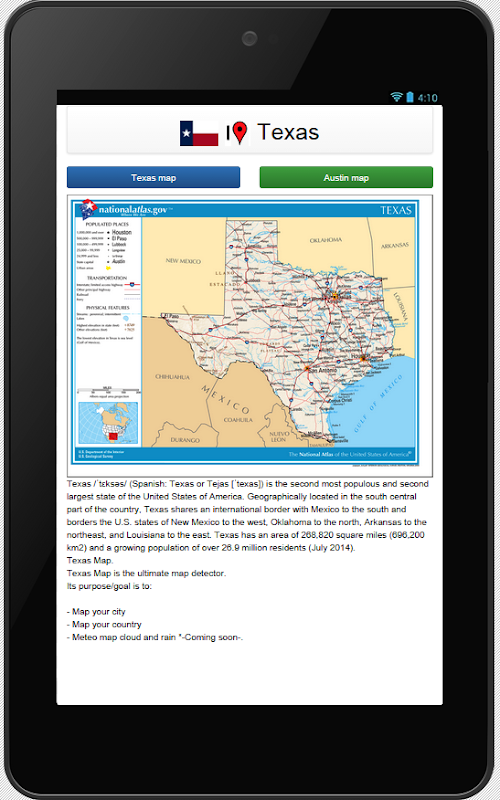Tap the '- Map your city' line
This screenshot has width=500, height=800.
(x=96, y=612)
